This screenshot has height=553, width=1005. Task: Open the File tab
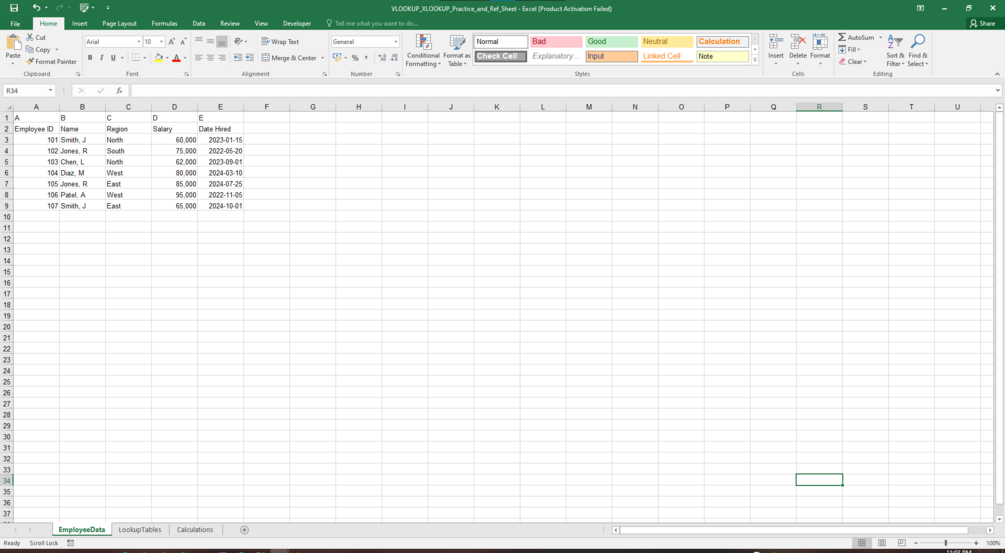15,23
